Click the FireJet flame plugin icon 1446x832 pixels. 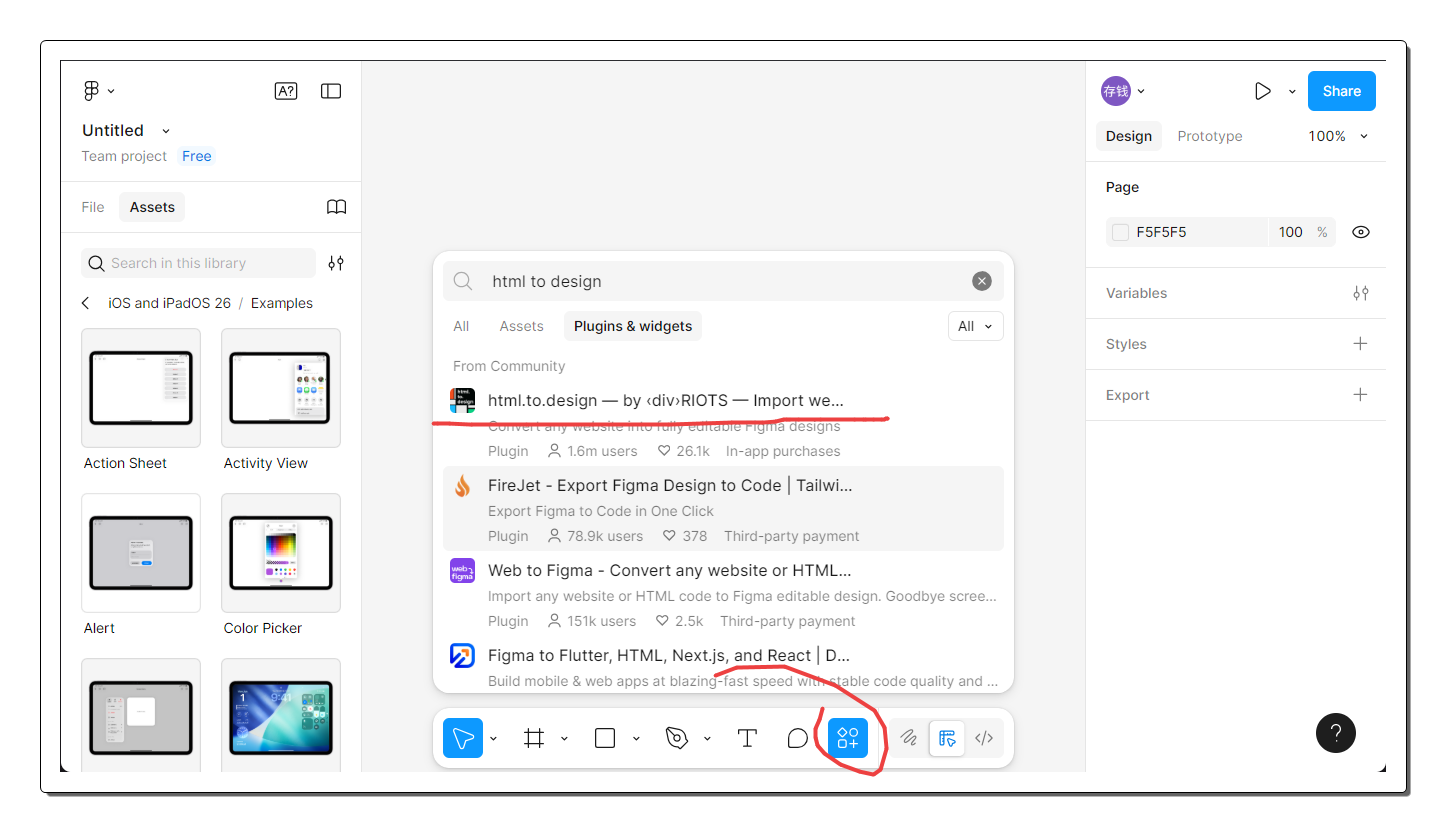coord(462,486)
